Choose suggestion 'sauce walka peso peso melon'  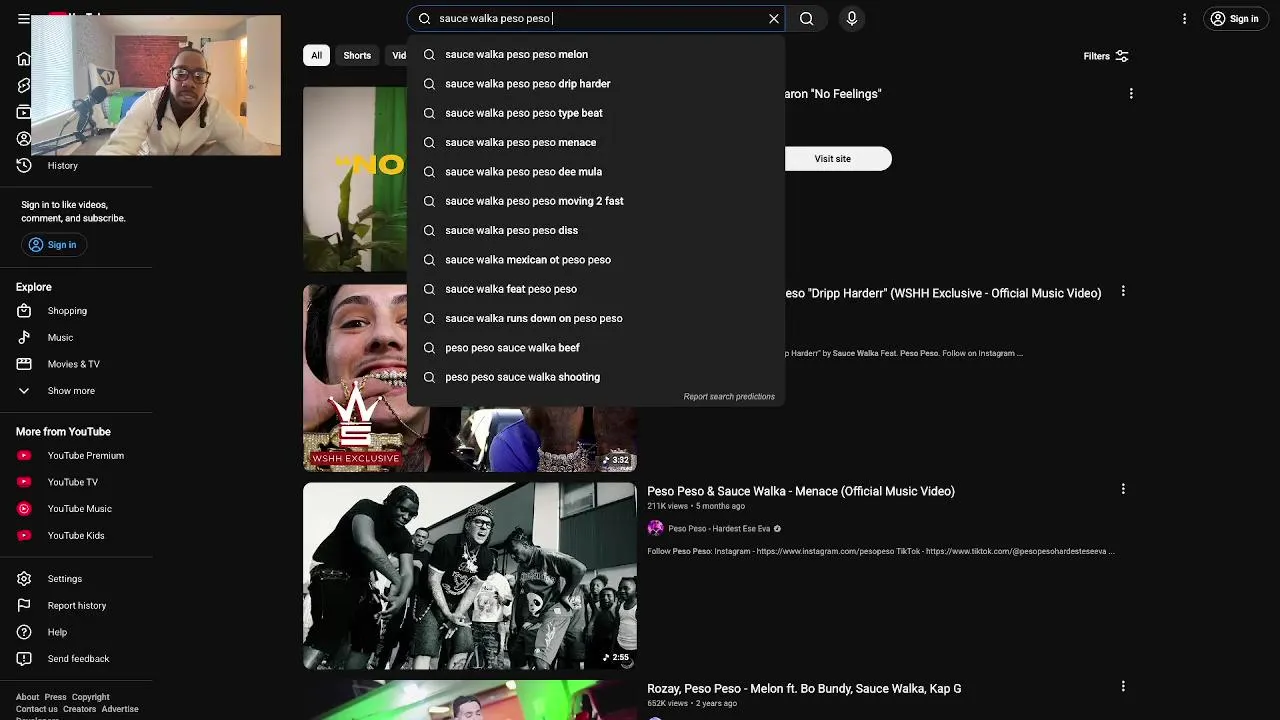pyautogui.click(x=596, y=55)
